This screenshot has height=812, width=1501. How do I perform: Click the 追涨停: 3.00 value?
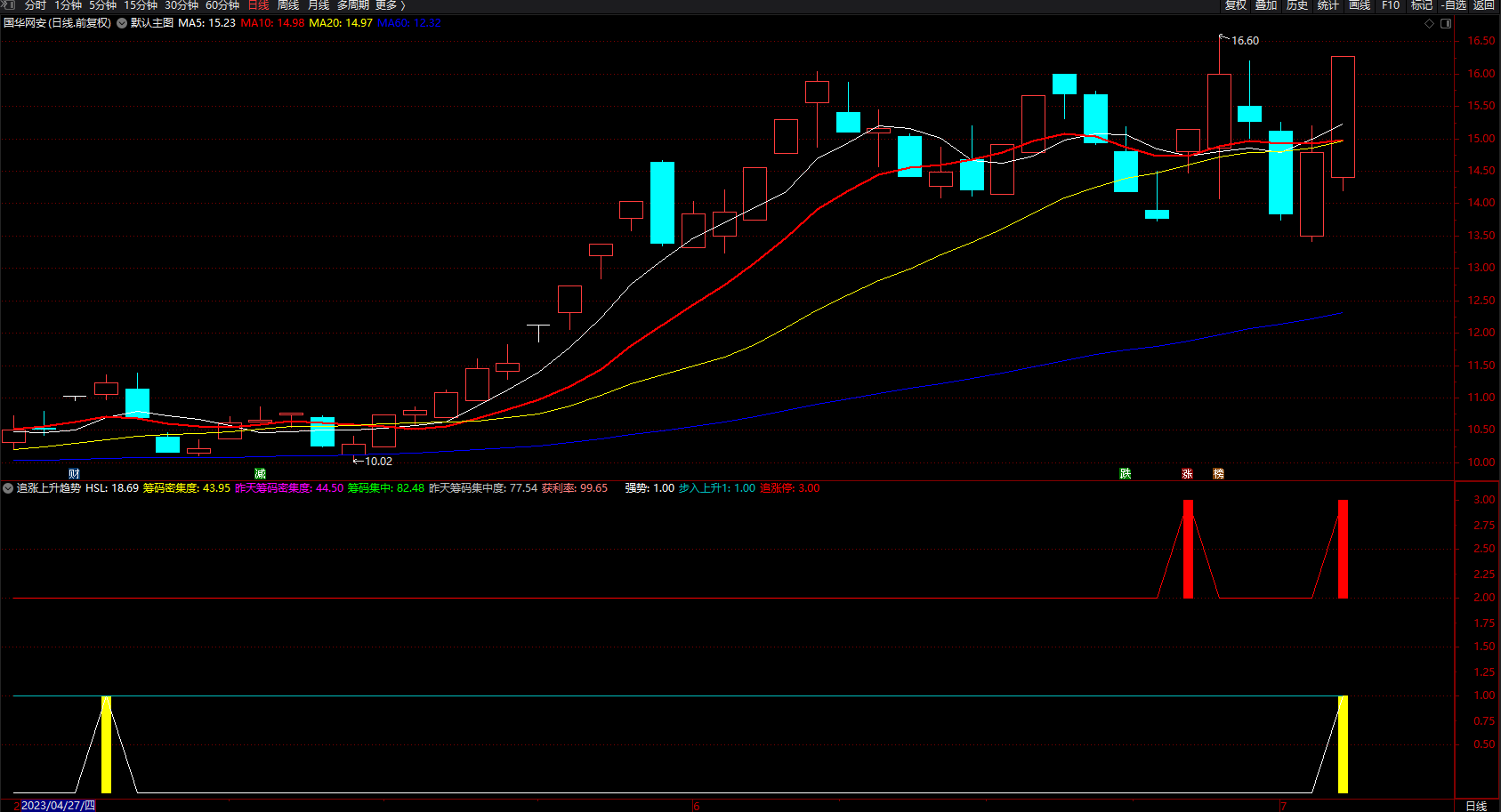tap(790, 488)
